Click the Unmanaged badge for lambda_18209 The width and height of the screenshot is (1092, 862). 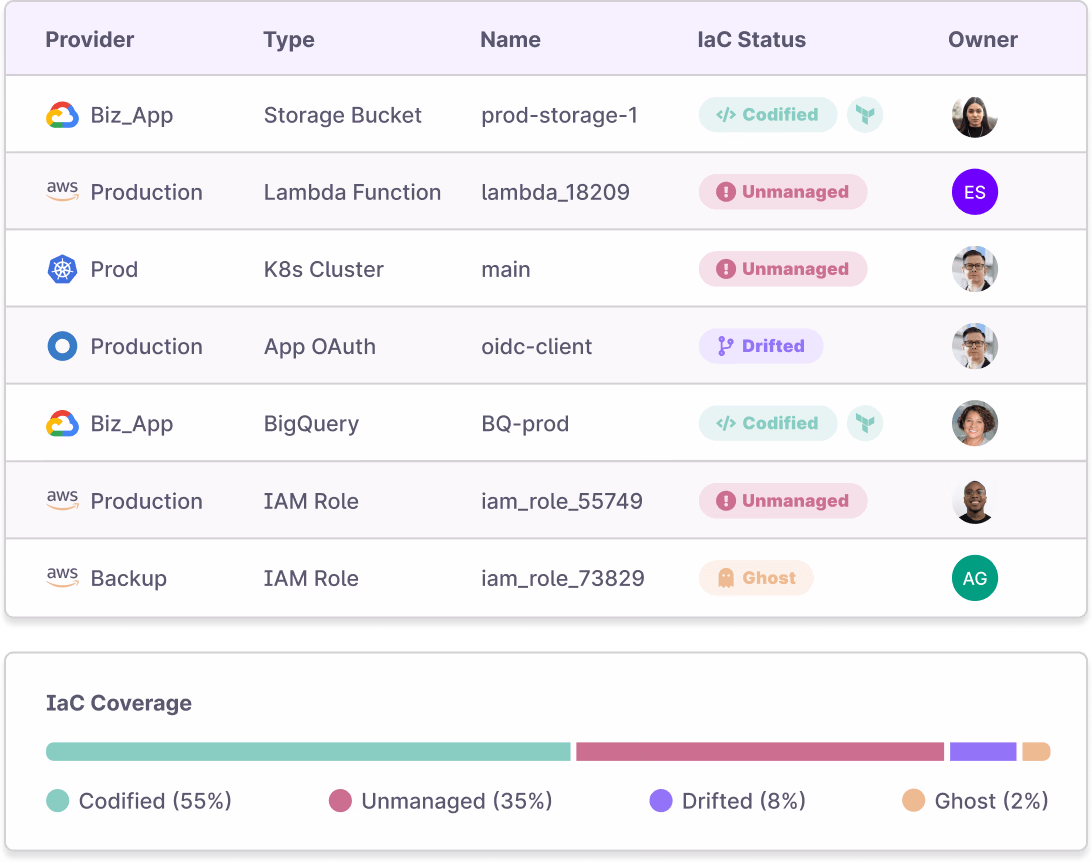[x=783, y=191]
